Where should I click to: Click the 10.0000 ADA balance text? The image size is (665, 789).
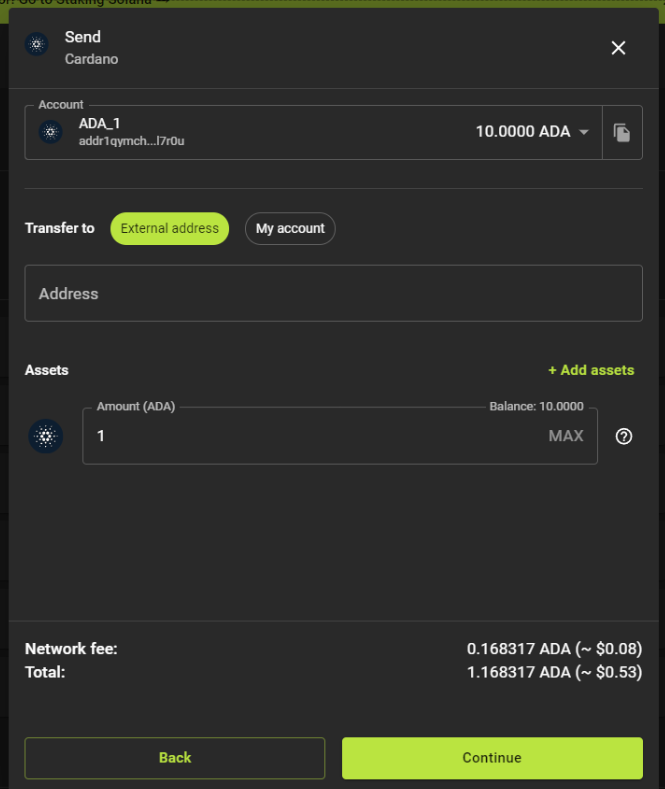(523, 132)
